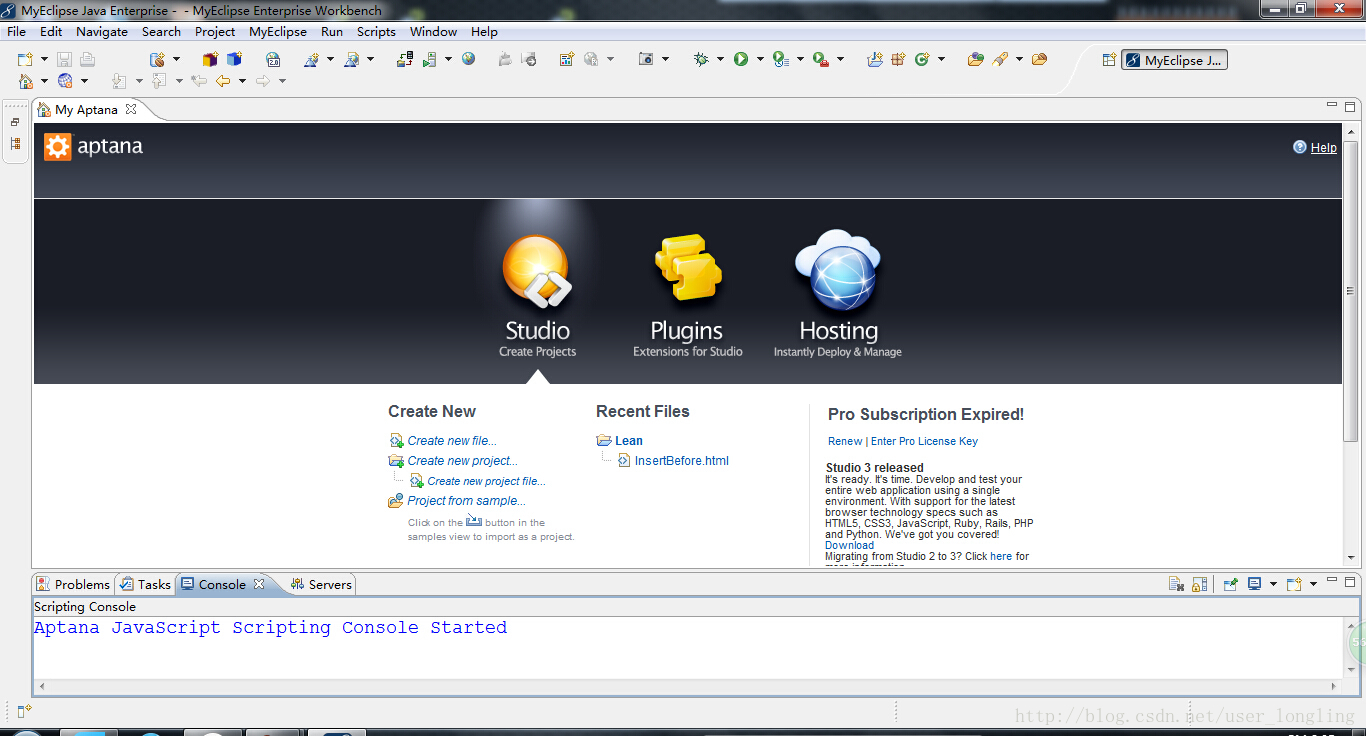This screenshot has height=736, width=1366.
Task: Click the Create new project... link
Action: 463,461
